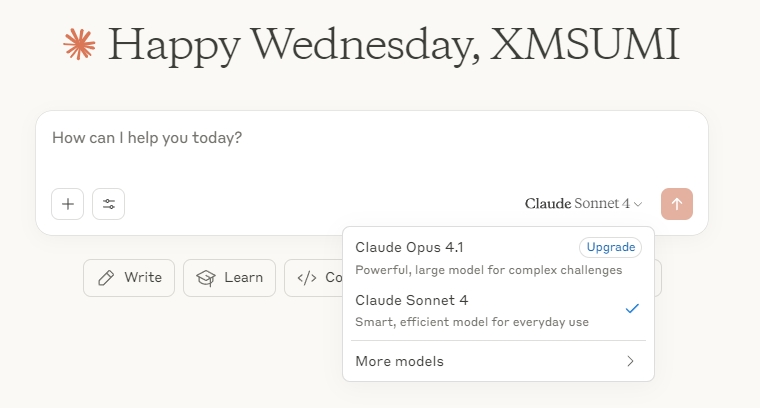Image resolution: width=760 pixels, height=408 pixels.
Task: Select the Claude Sonnet 4 model option
Action: [498, 311]
